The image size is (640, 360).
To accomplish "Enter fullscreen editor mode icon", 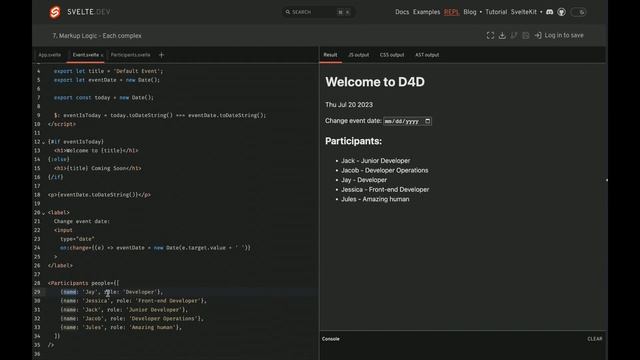I will point(490,36).
